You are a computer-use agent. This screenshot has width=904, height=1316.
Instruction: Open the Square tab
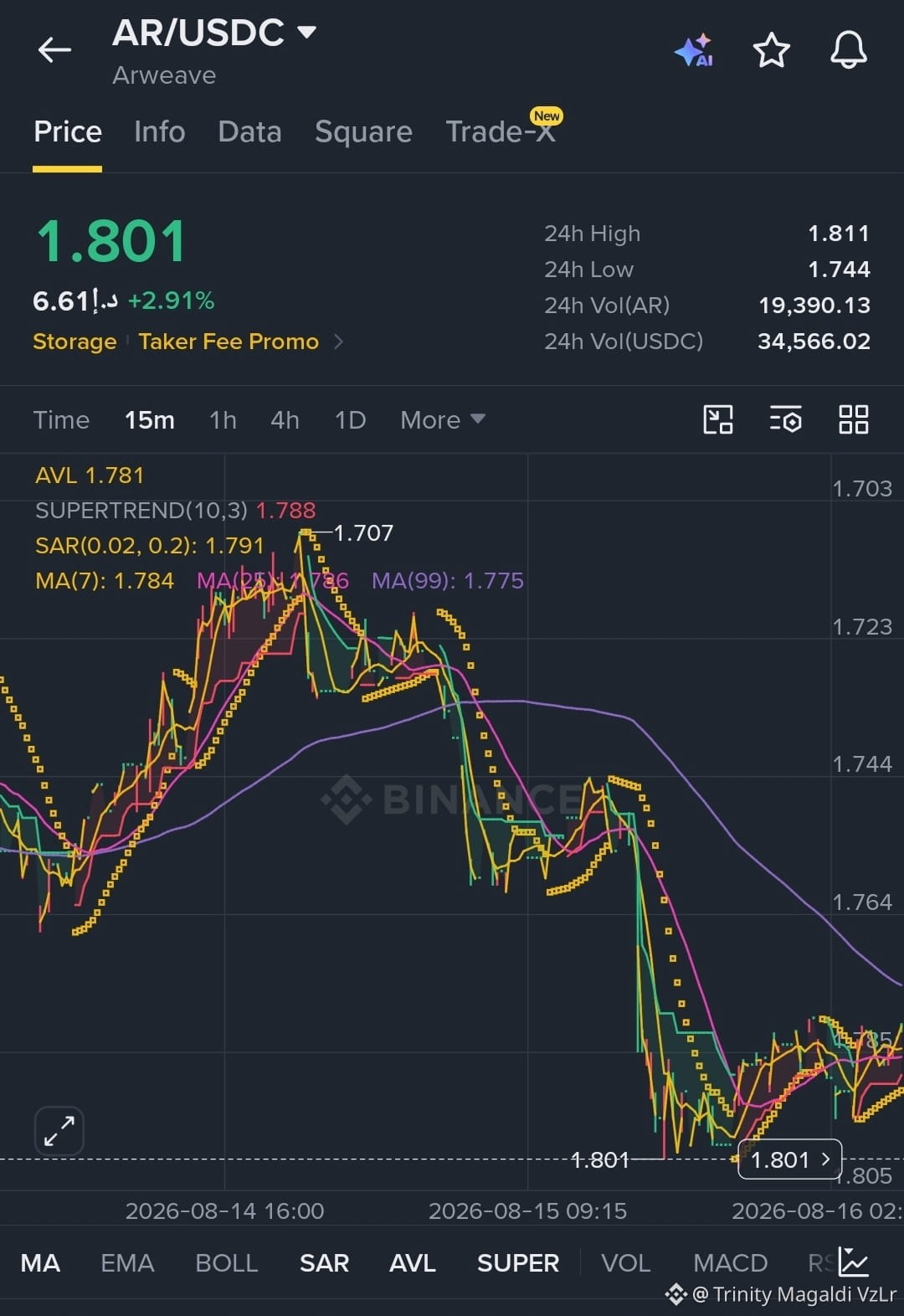coord(363,131)
